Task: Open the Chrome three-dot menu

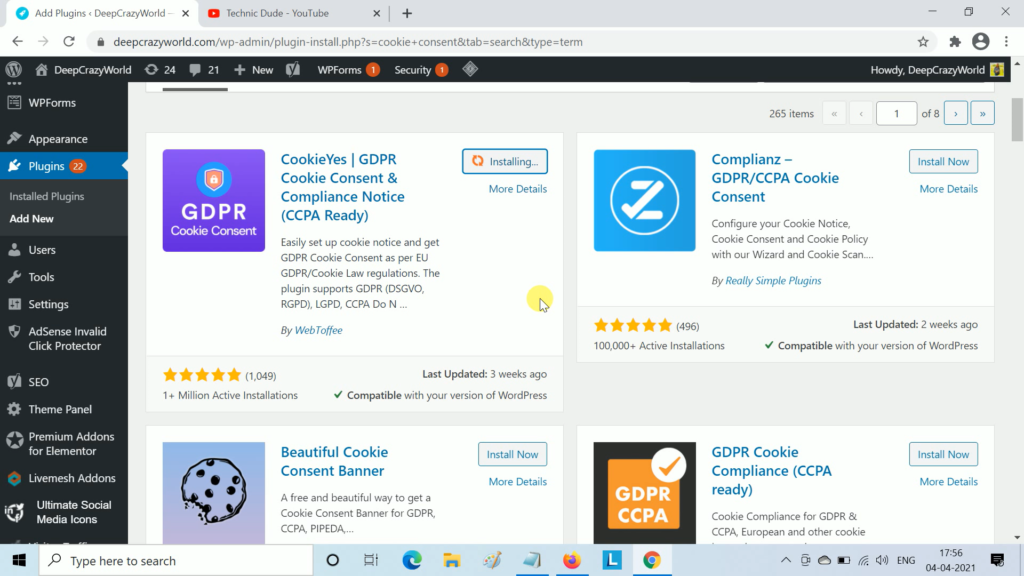Action: [x=1006, y=41]
